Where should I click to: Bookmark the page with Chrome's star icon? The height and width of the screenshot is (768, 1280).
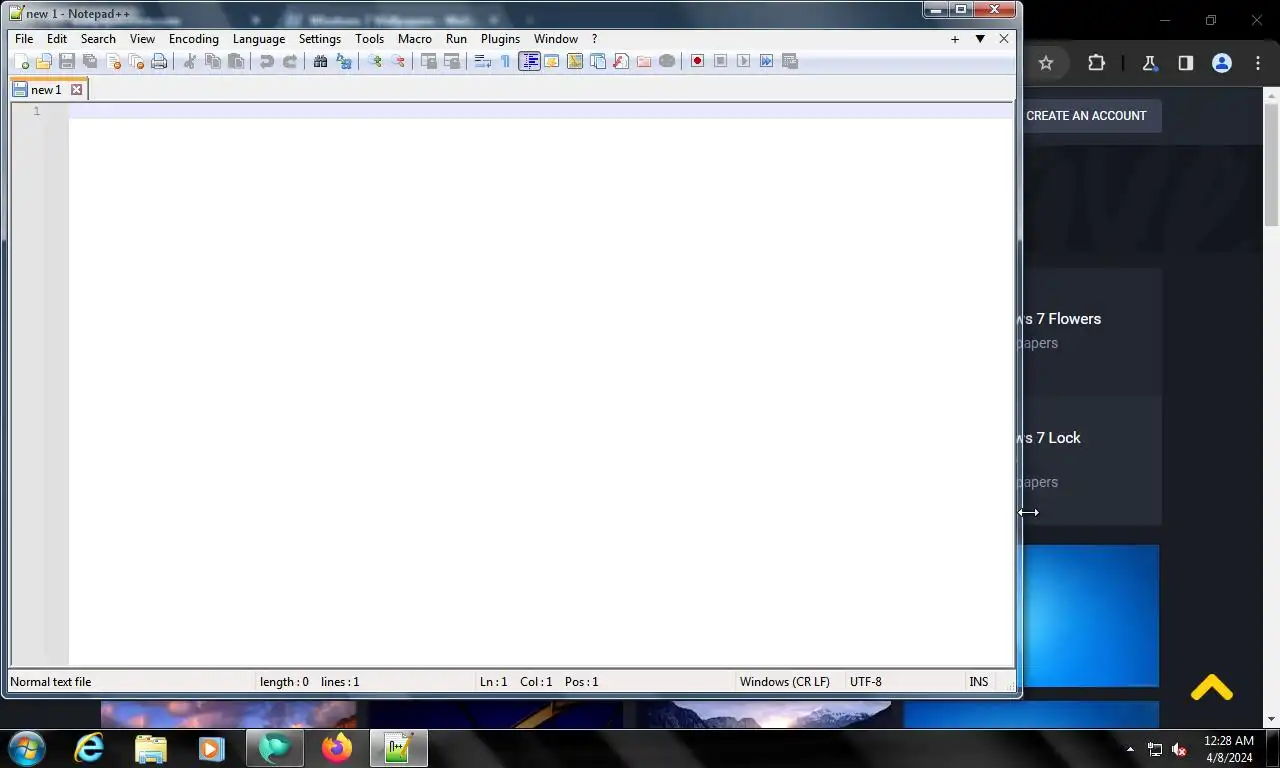[1046, 63]
